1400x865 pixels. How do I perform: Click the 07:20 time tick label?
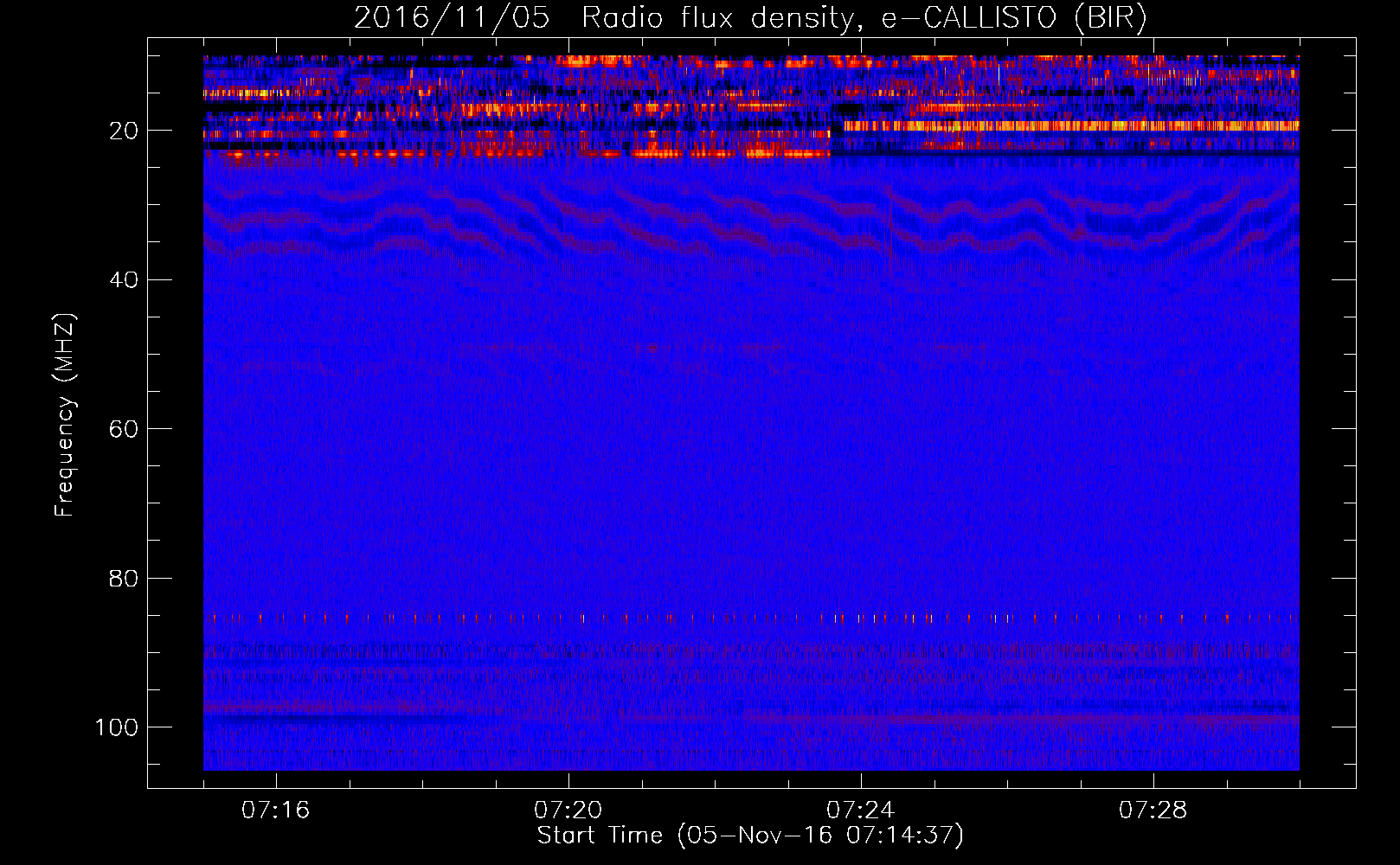[x=568, y=811]
